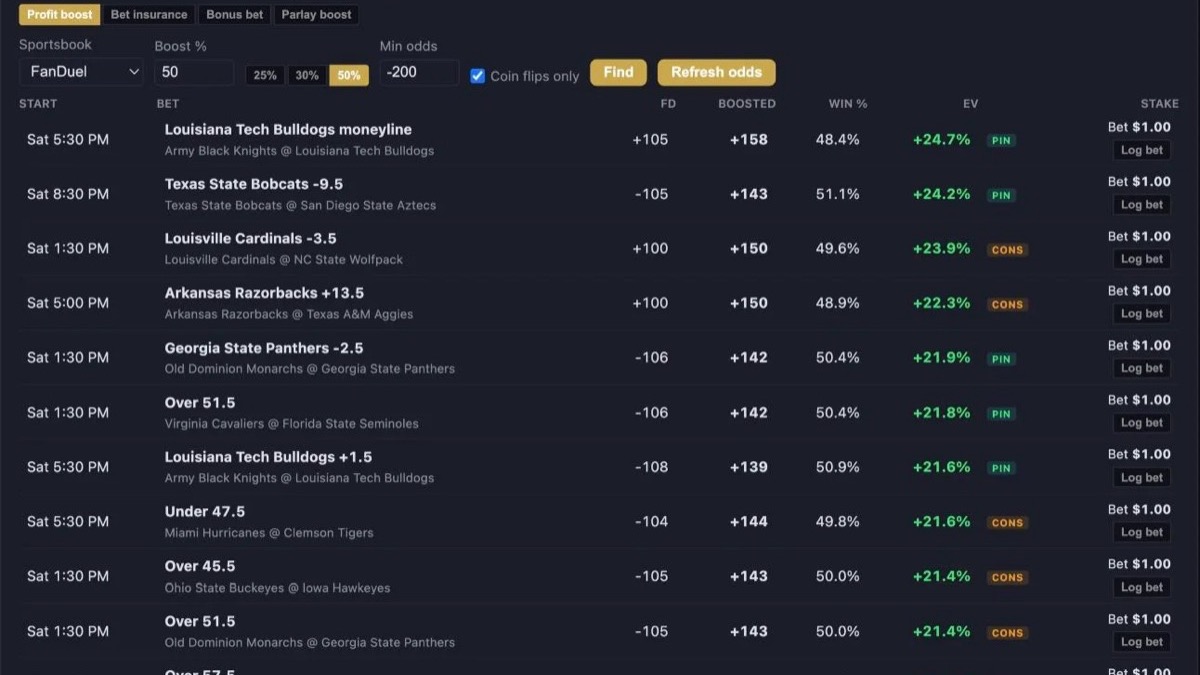
Task: Log bet for Under 47.5
Action: click(x=1141, y=532)
